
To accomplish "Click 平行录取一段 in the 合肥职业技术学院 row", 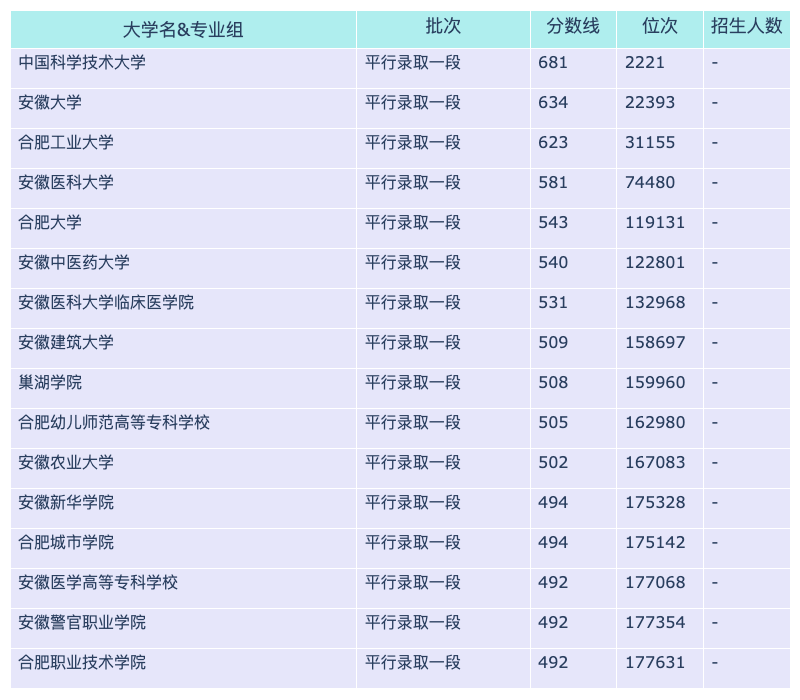I will point(413,662).
